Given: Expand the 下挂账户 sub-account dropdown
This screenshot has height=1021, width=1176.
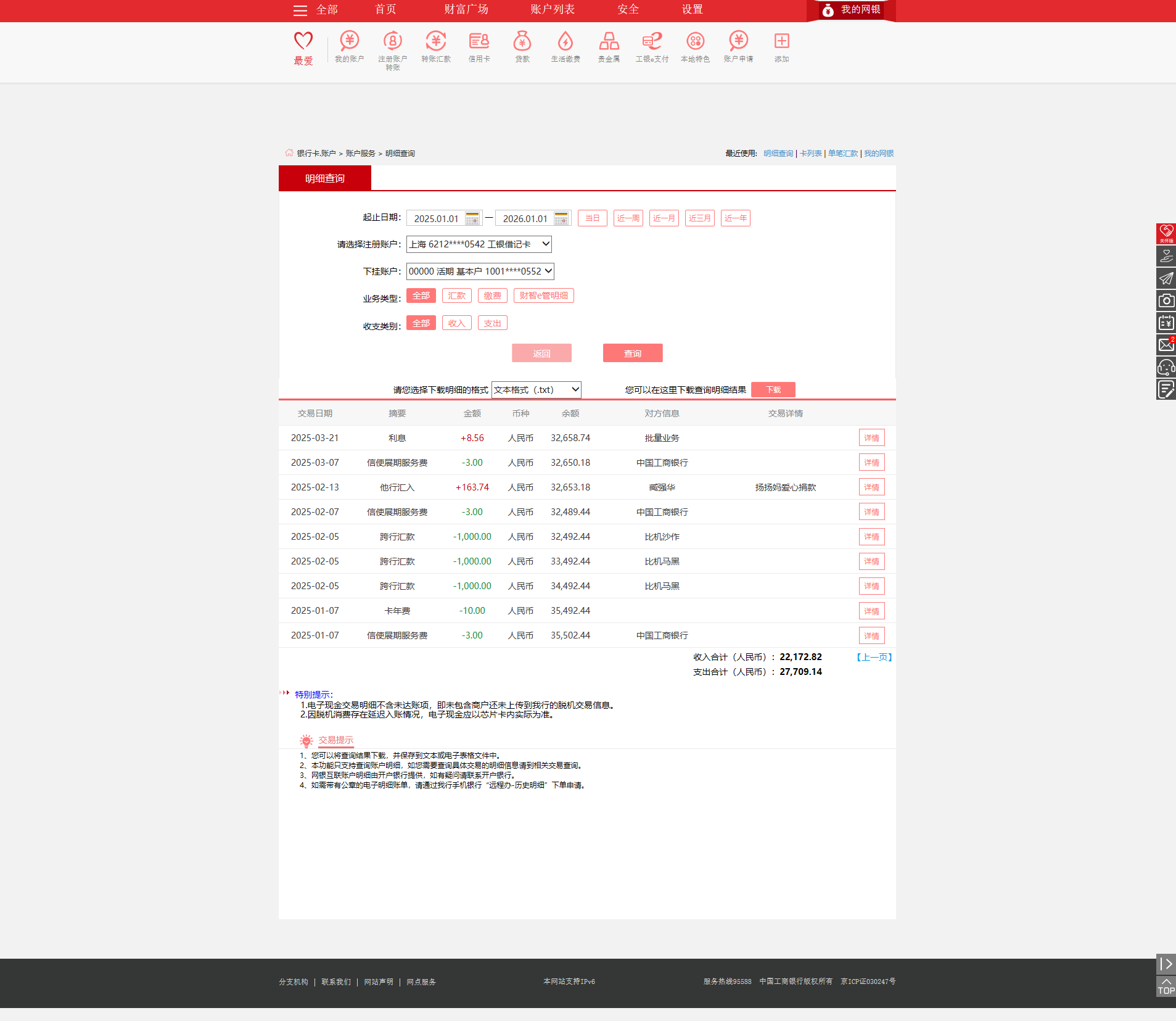Looking at the screenshot, I should click(x=480, y=271).
